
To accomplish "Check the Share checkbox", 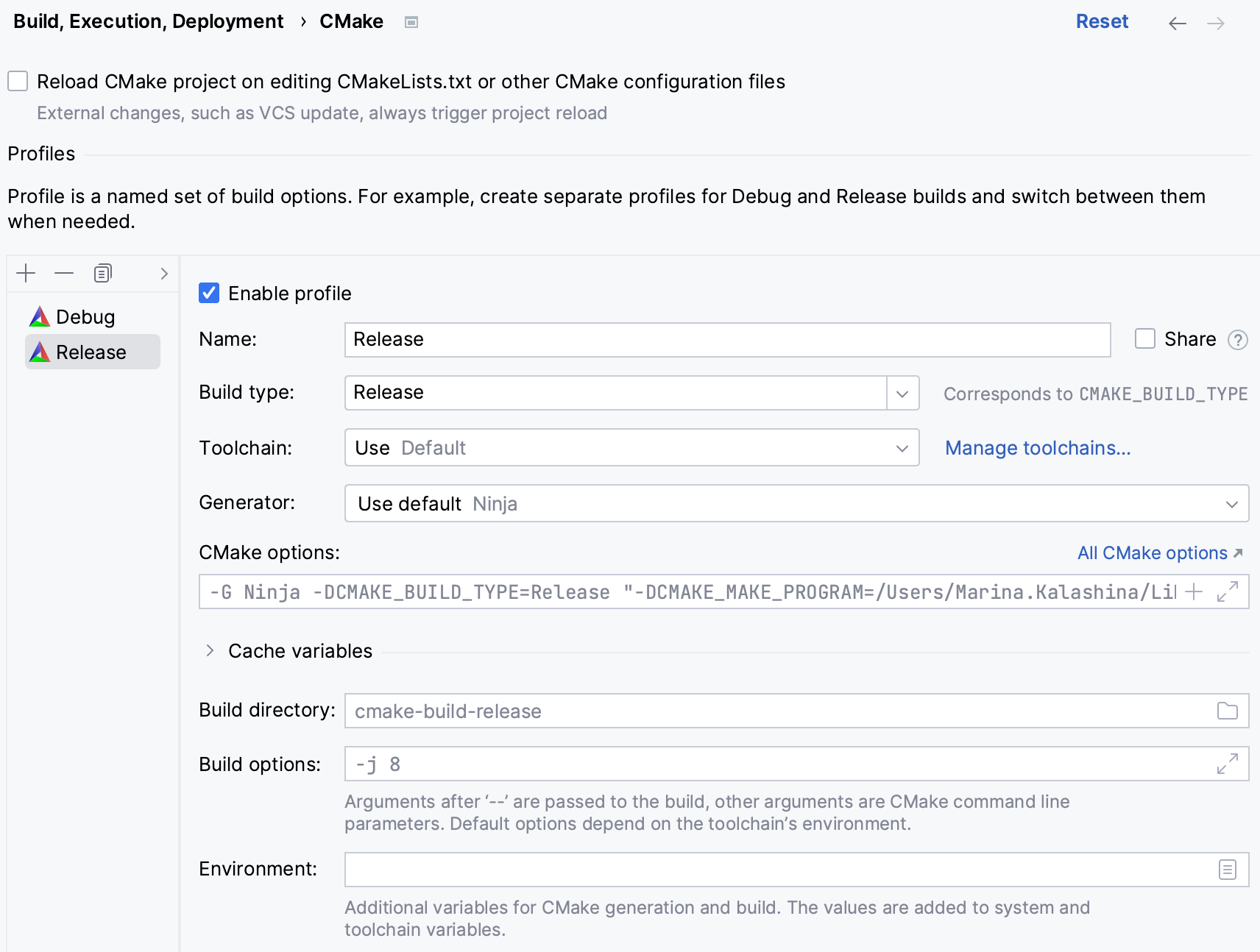I will 1144,339.
